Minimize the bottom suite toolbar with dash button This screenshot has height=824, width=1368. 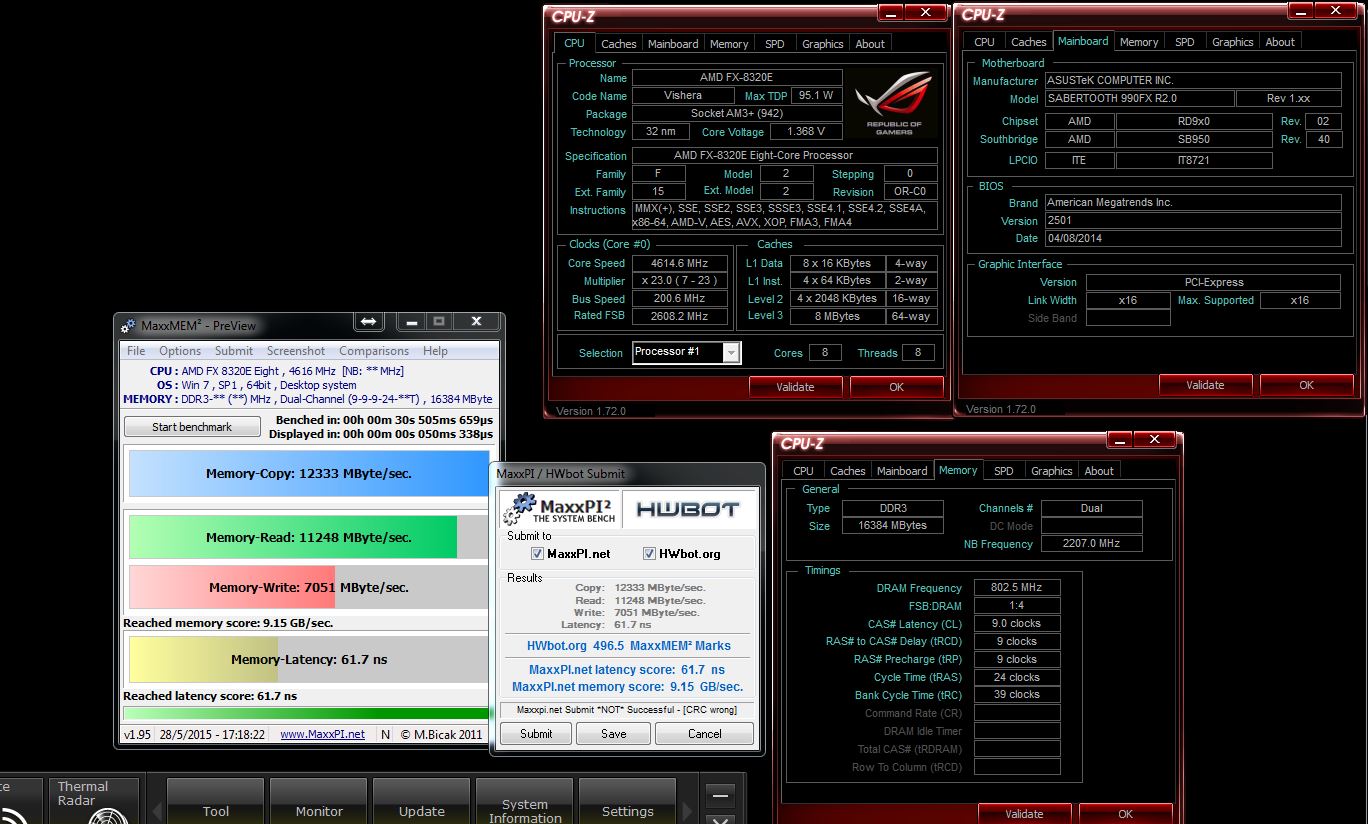tap(720, 795)
